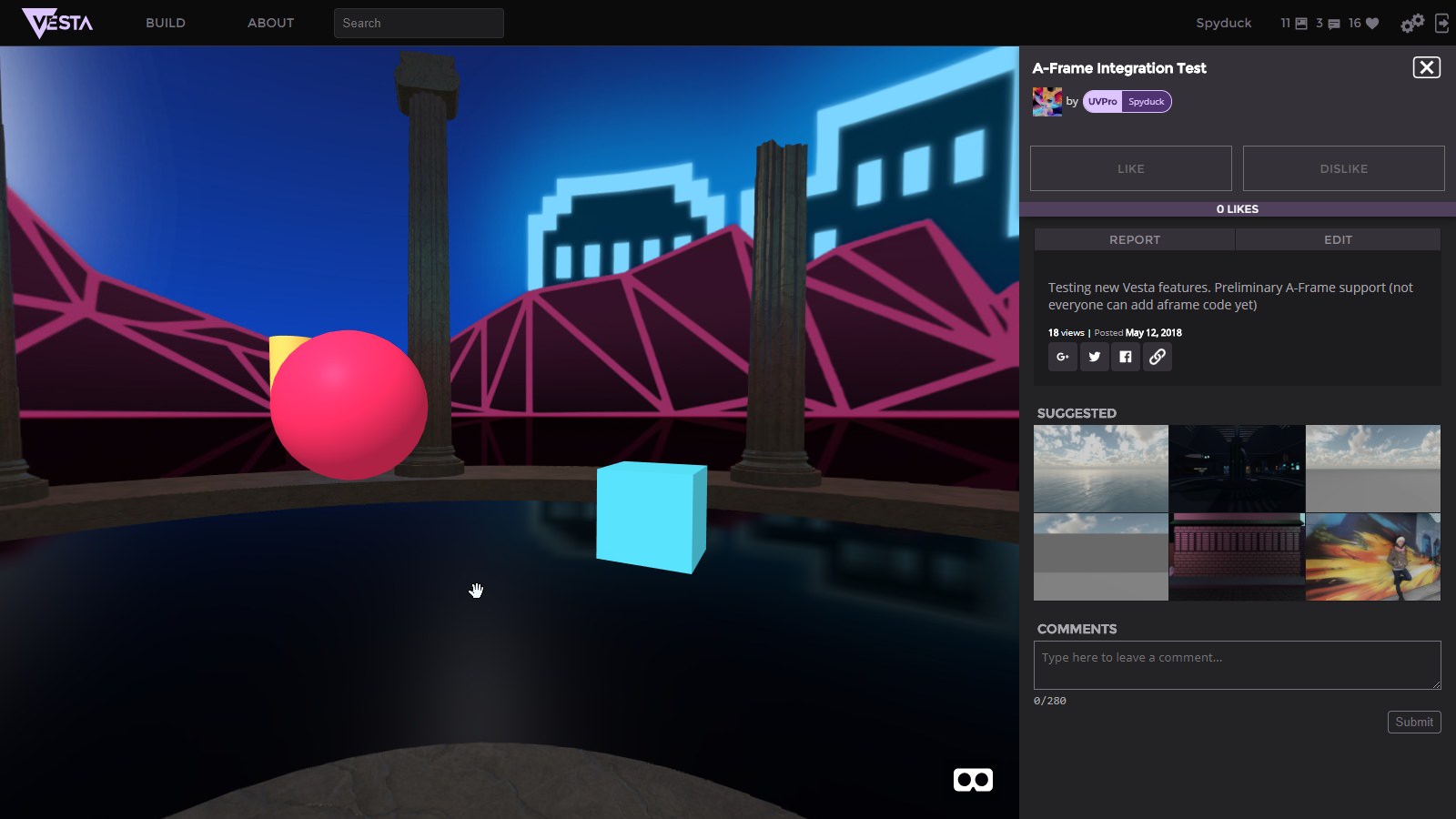The image size is (1456, 819).
Task: Click the Search input field
Action: pyautogui.click(x=419, y=23)
